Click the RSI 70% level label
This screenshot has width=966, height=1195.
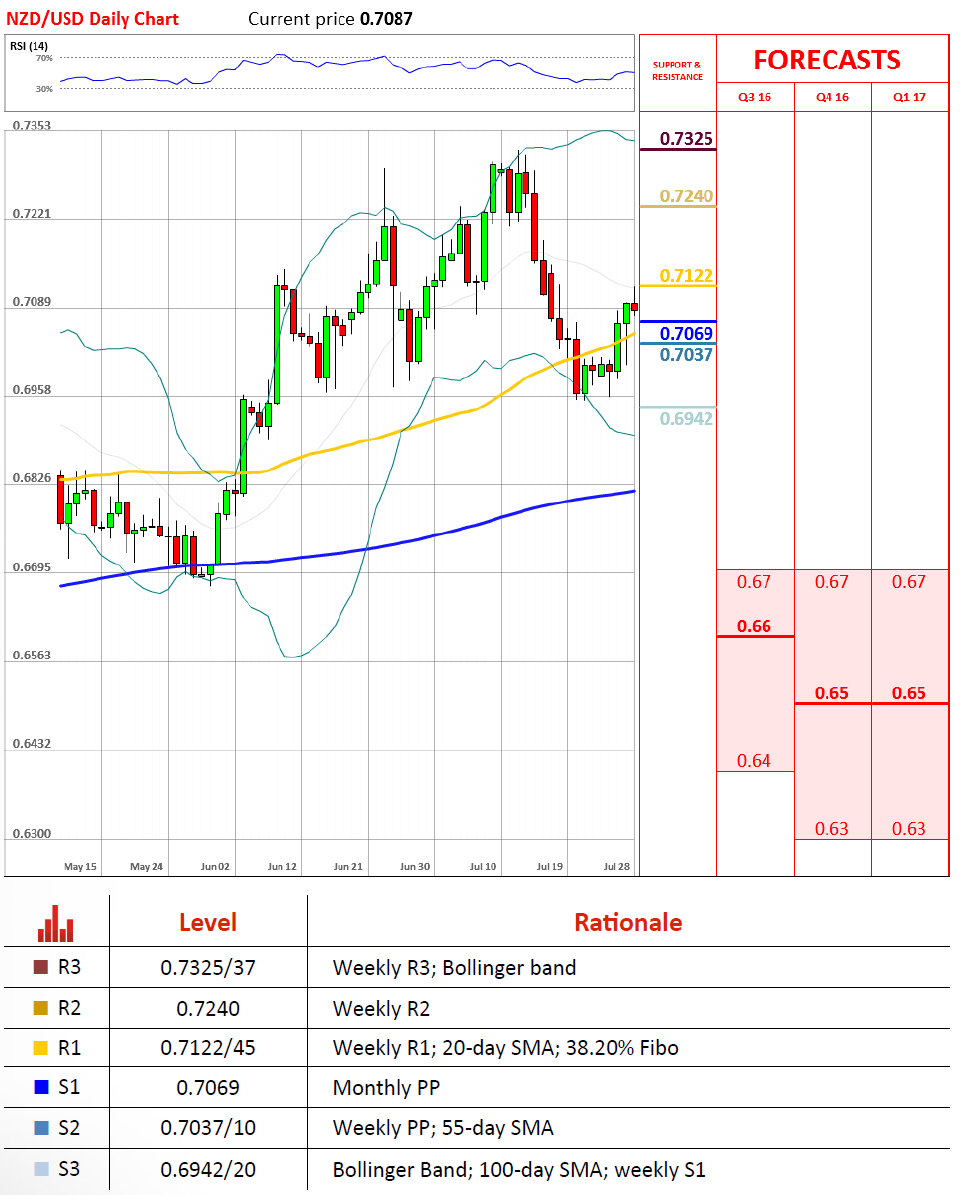(x=44, y=58)
